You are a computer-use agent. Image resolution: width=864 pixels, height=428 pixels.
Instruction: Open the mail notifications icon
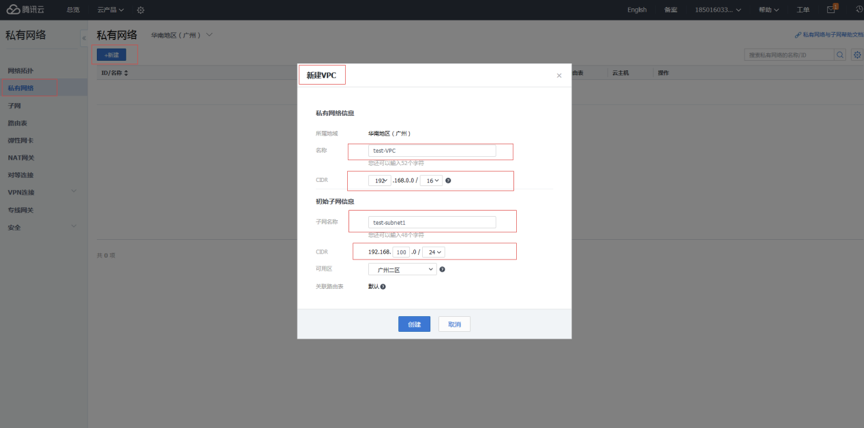pos(831,10)
